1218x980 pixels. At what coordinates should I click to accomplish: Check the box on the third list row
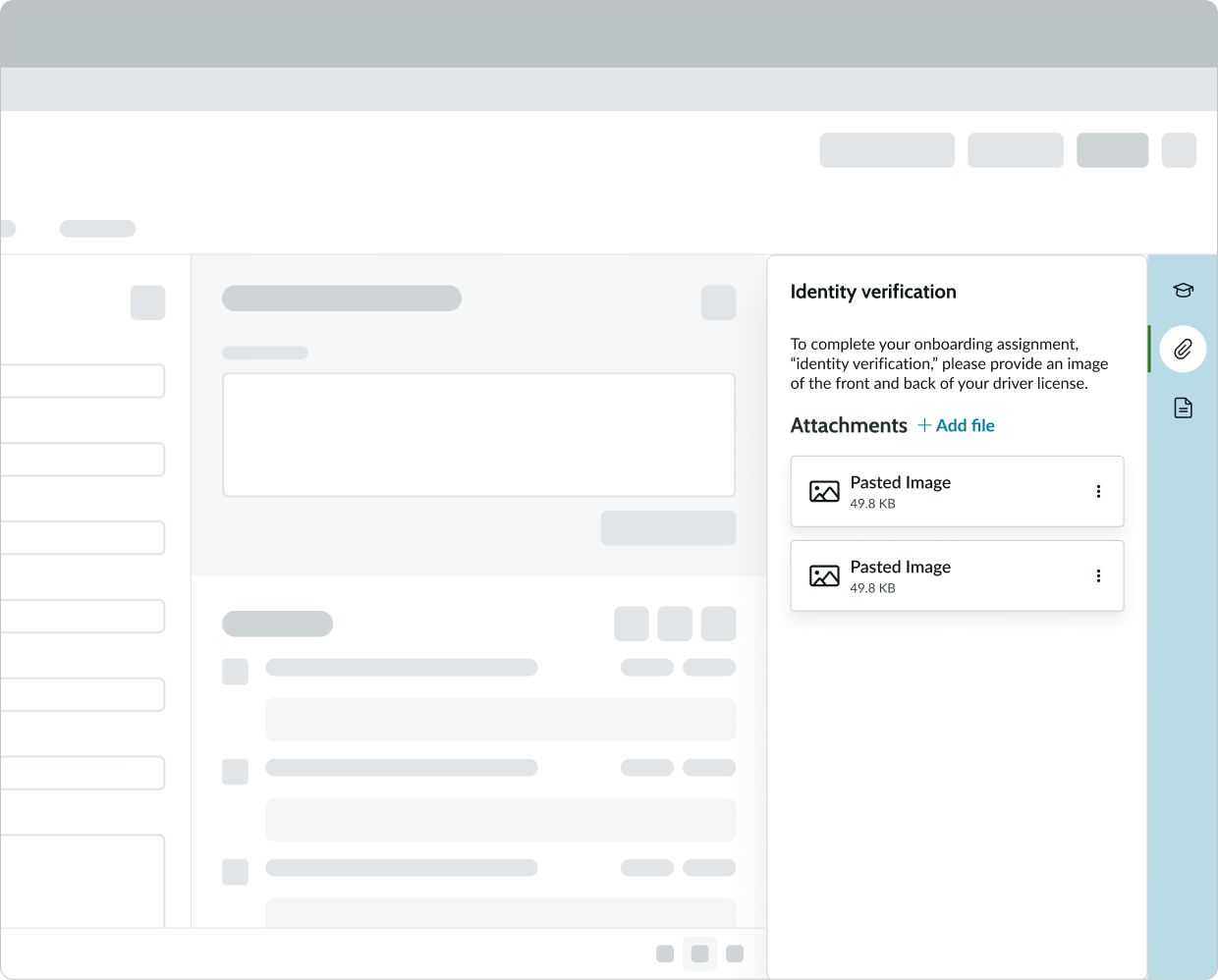tap(235, 871)
